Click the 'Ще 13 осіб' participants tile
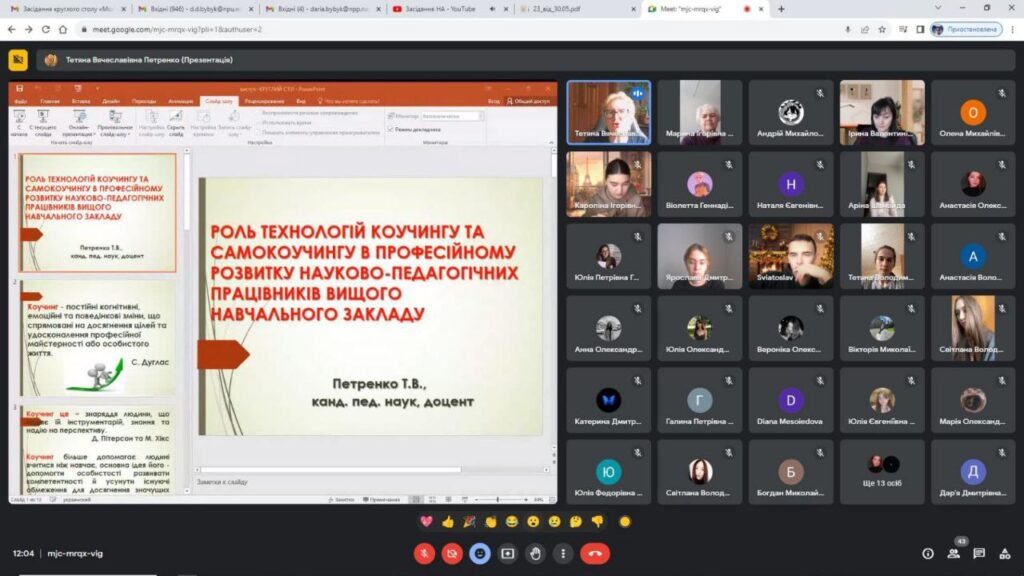 point(882,472)
